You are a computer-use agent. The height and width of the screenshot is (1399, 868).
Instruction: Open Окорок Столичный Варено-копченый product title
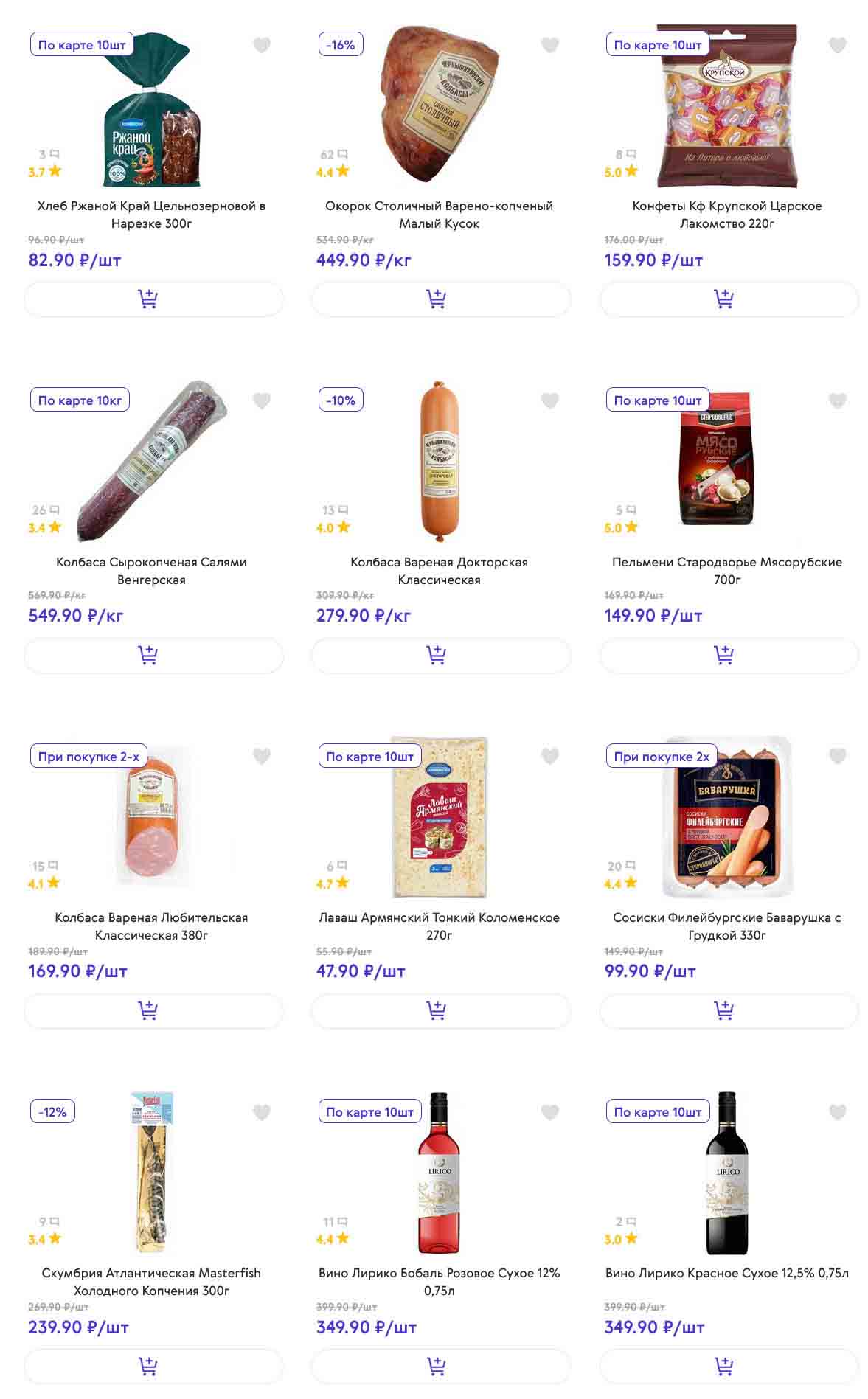tap(439, 215)
